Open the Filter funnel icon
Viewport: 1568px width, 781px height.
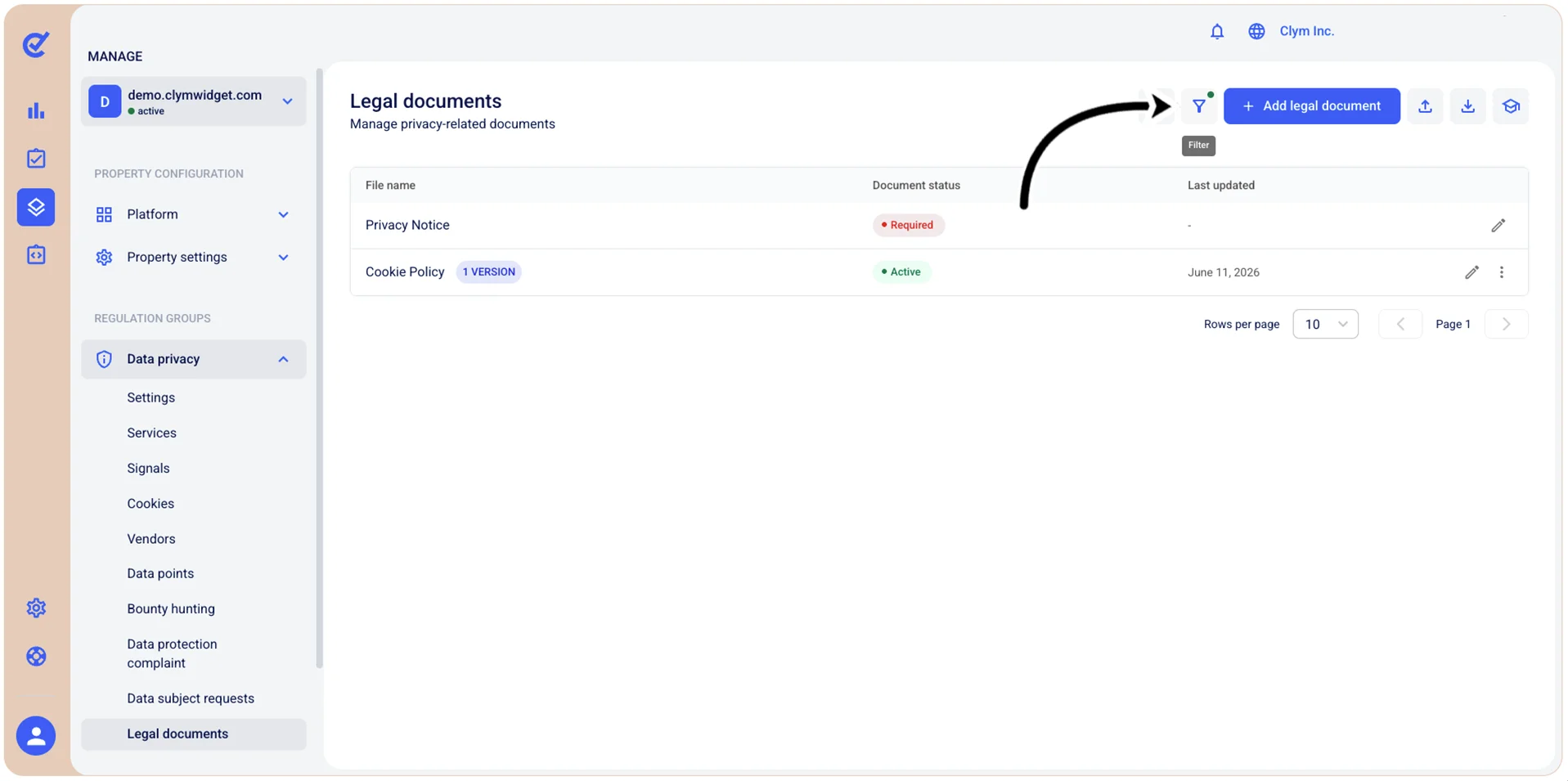click(1199, 106)
